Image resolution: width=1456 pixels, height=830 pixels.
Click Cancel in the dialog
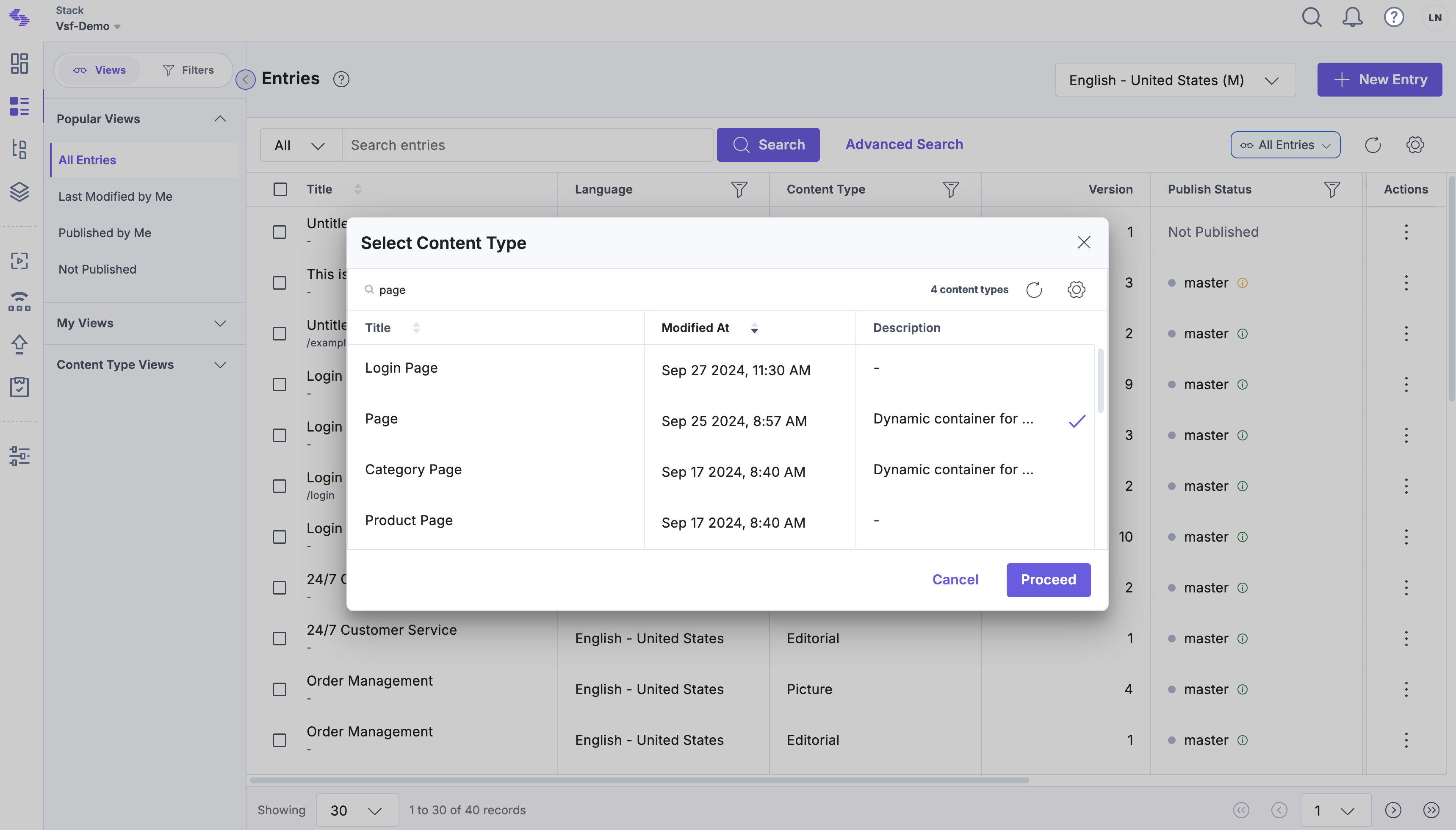[955, 580]
